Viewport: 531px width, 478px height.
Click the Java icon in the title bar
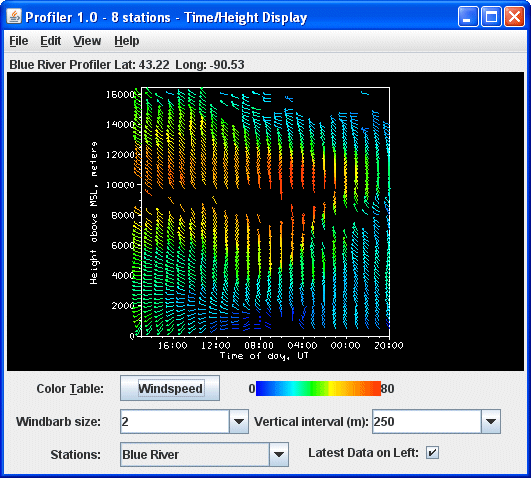coord(14,16)
